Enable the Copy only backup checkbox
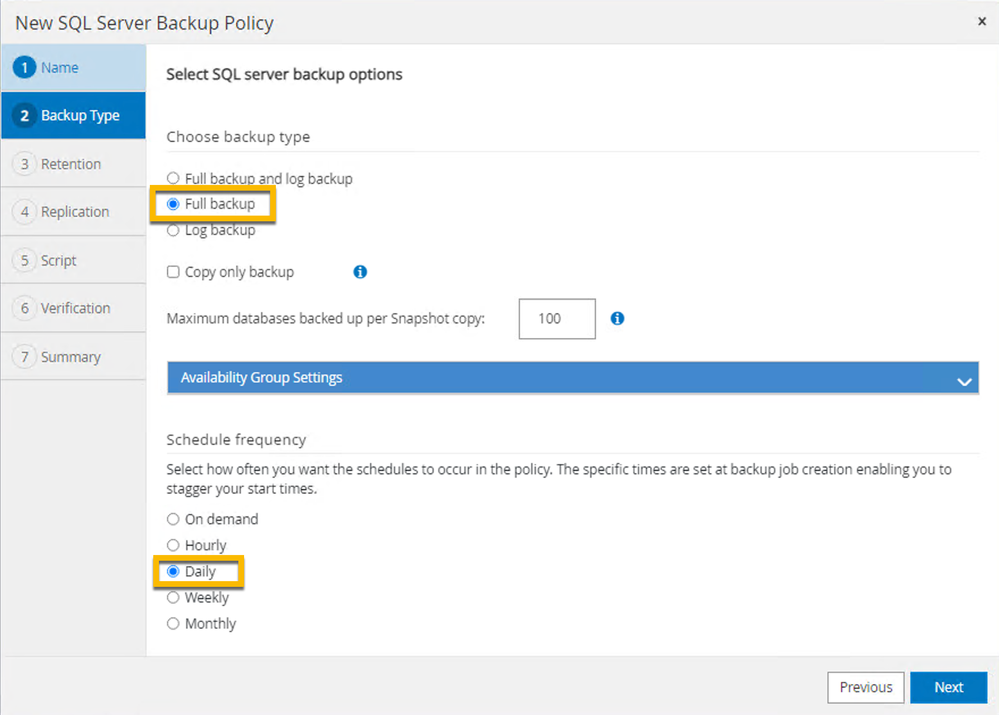Screen dimensions: 999x715 tap(173, 272)
